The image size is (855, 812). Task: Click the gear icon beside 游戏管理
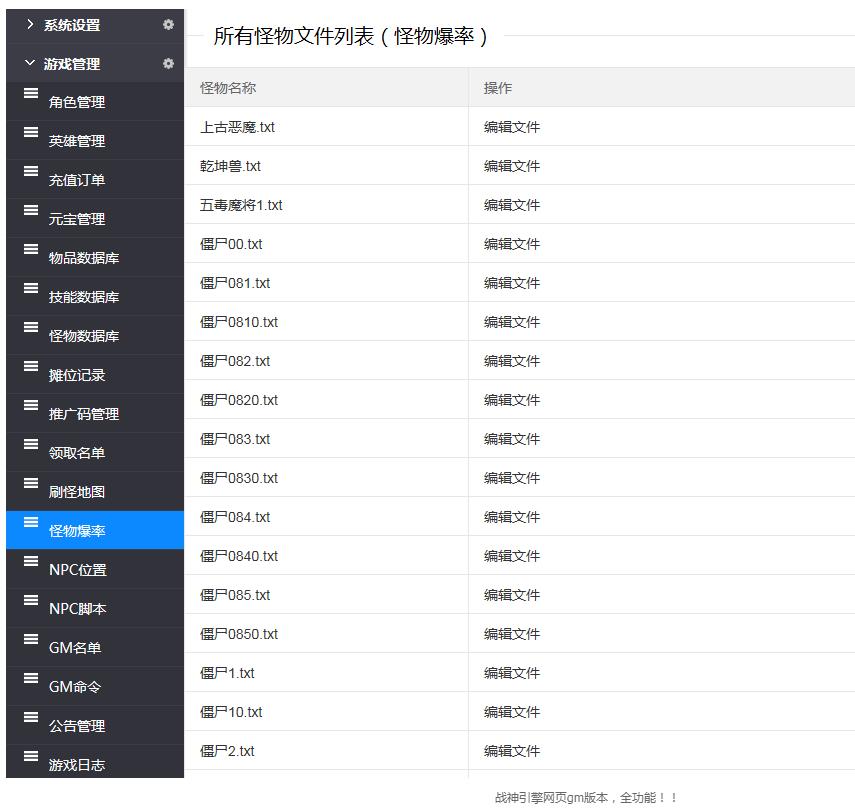168,63
